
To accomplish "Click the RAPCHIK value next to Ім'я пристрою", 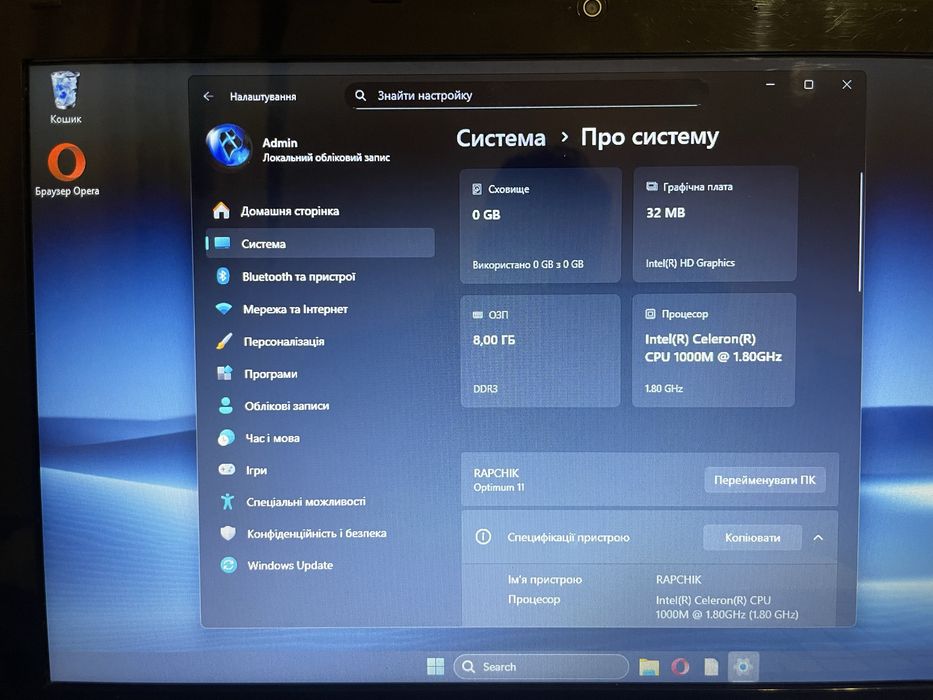I will [678, 579].
